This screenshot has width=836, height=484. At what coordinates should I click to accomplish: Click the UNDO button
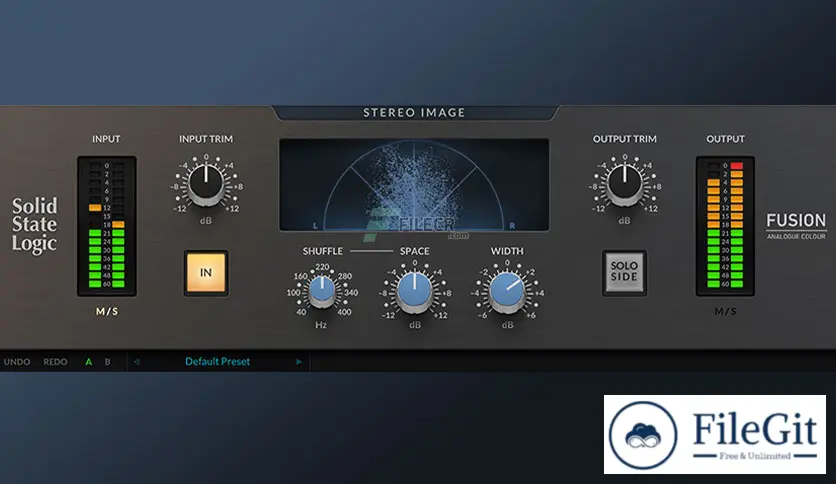tap(17, 362)
